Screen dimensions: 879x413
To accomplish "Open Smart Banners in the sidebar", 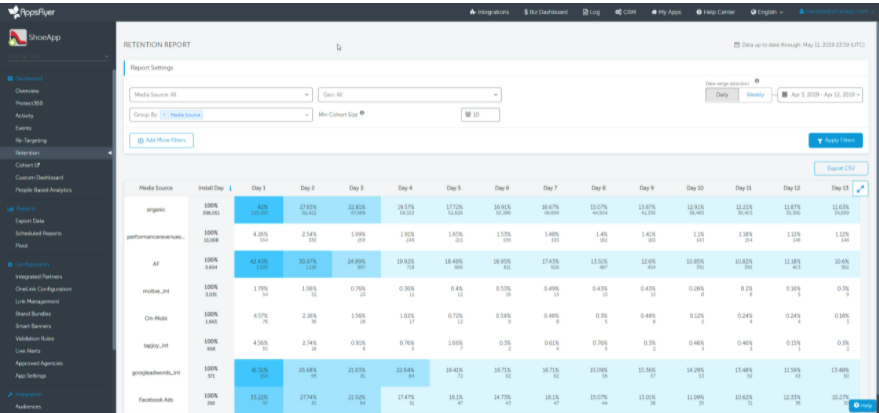I will point(34,326).
